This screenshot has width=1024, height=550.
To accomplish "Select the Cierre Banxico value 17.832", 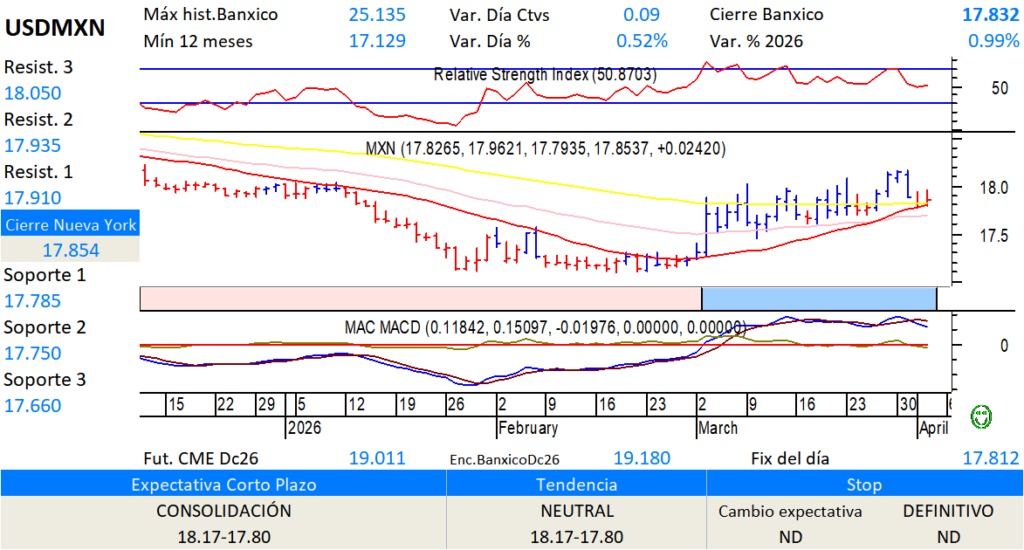I will click(x=984, y=15).
